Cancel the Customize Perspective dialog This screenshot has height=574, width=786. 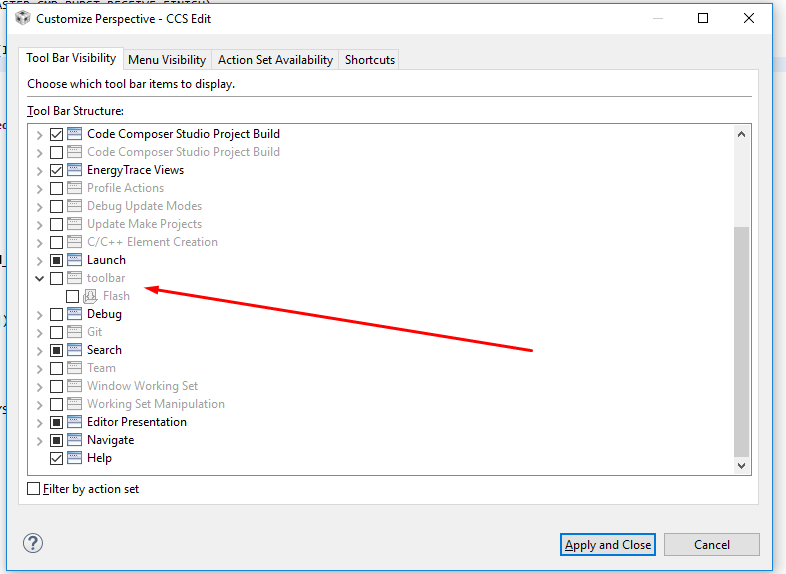click(712, 544)
